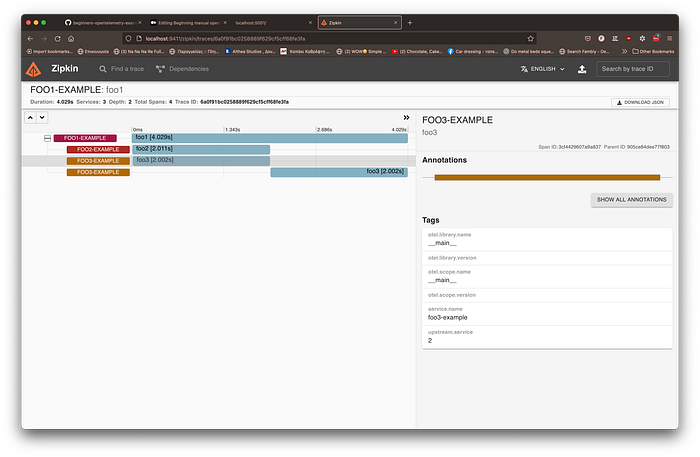Switch to the localhost:5001 tab
Image resolution: width=700 pixels, height=457 pixels.
click(273, 23)
